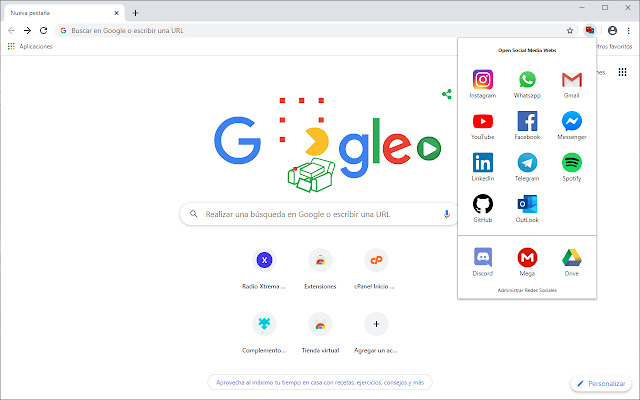Image resolution: width=640 pixels, height=400 pixels.
Task: Share the Google doodle
Action: [x=447, y=94]
